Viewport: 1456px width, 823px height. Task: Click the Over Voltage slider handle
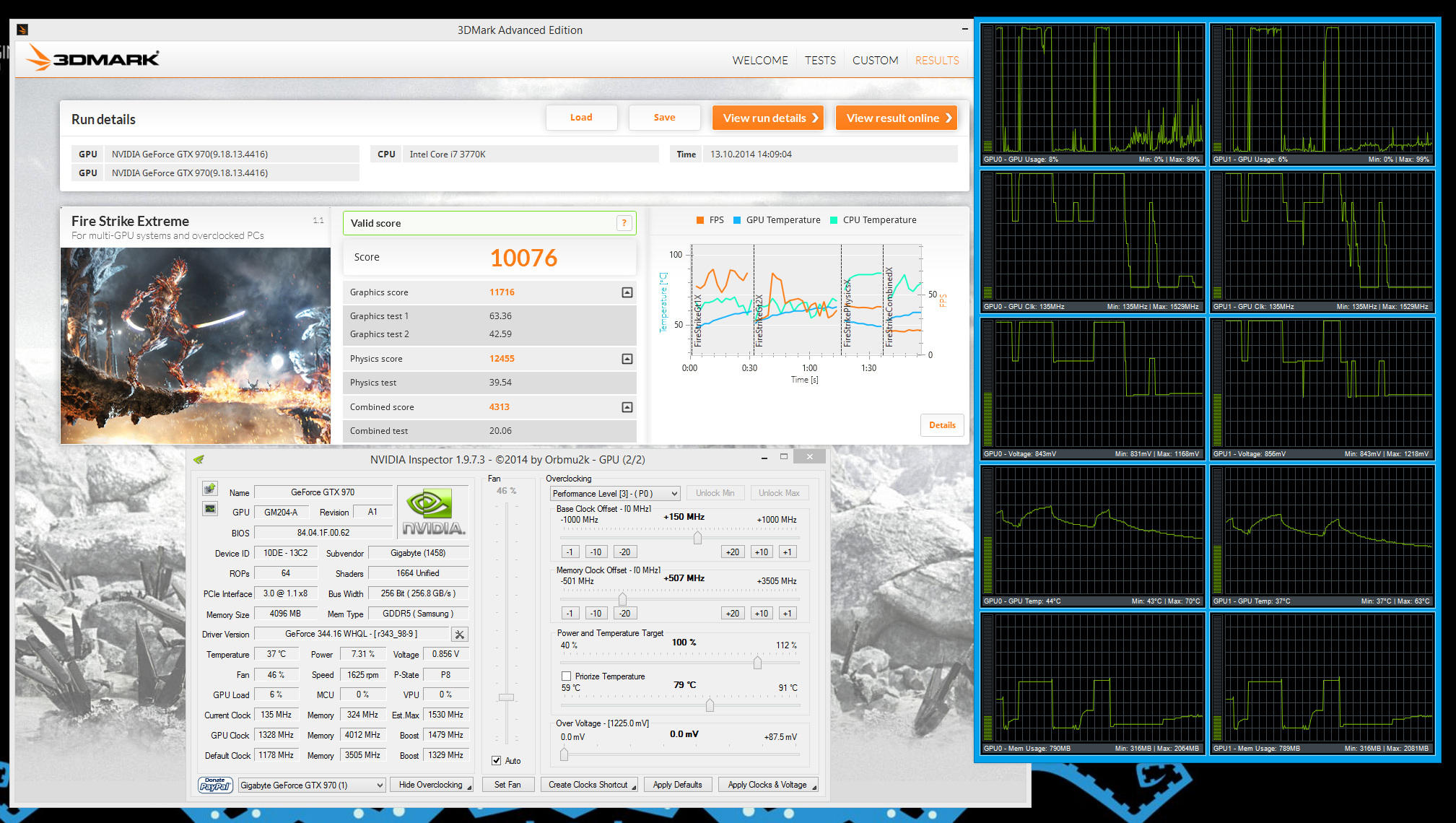point(564,754)
